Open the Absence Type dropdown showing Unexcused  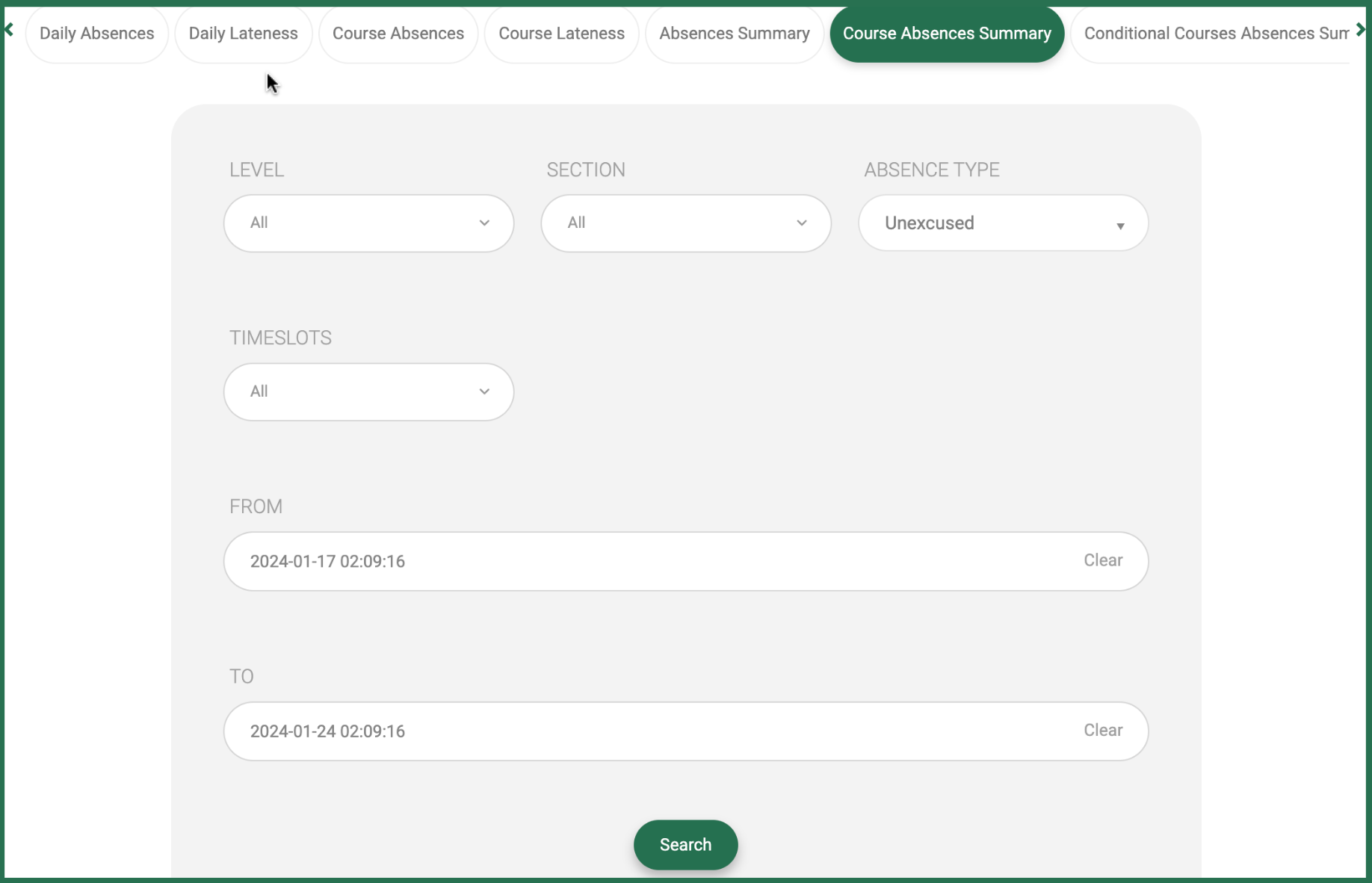(x=1003, y=223)
